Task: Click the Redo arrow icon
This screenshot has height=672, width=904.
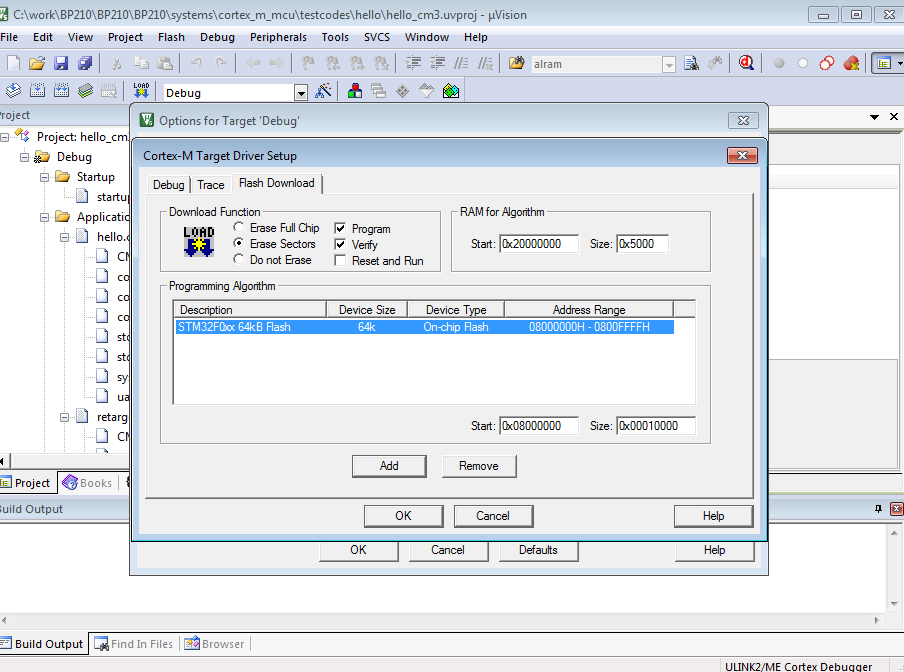Action: [221, 63]
